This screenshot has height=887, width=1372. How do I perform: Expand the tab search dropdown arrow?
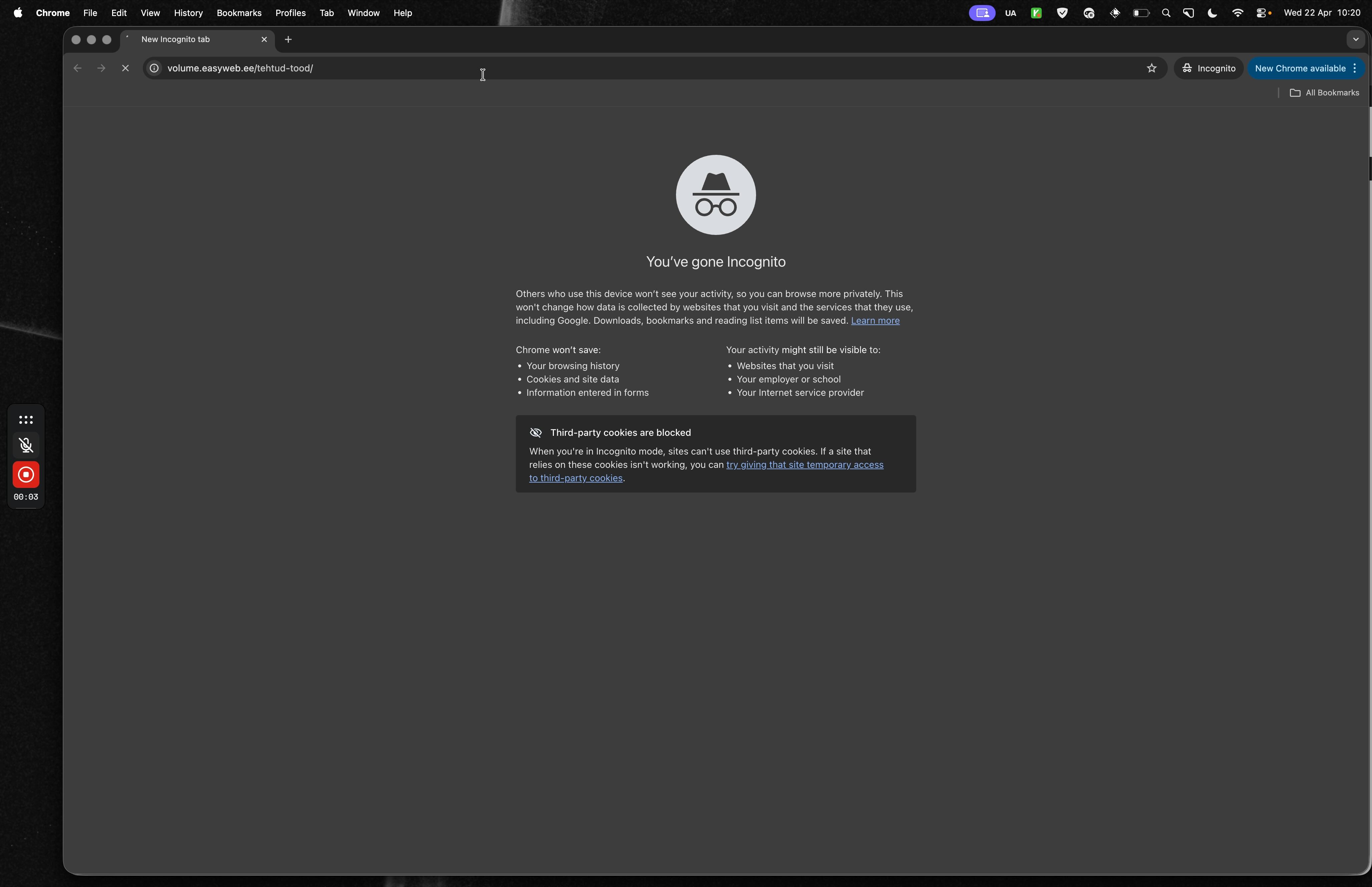(1355, 39)
